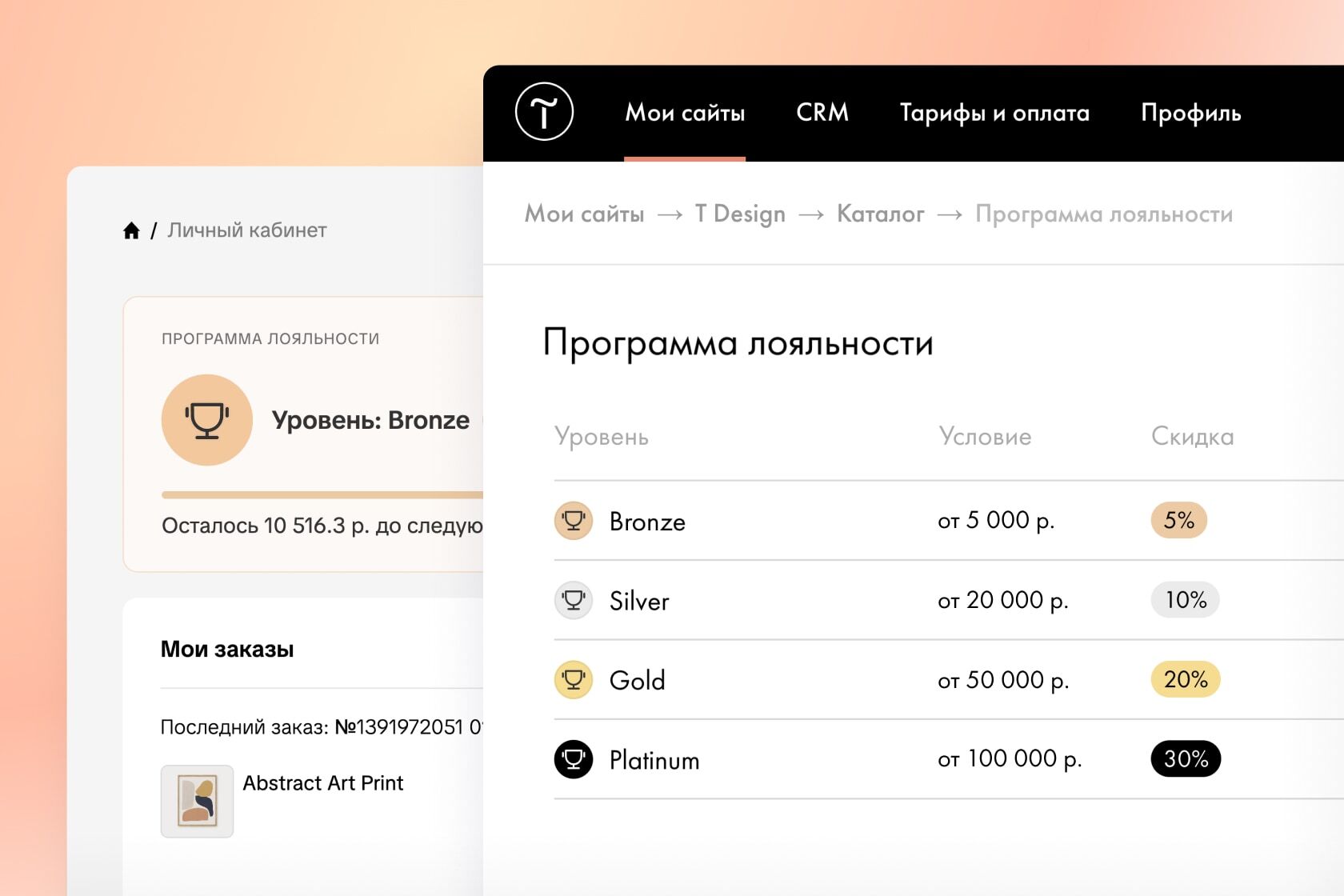1344x896 pixels.
Task: Click the large Bronze level trophy badge
Action: click(207, 420)
